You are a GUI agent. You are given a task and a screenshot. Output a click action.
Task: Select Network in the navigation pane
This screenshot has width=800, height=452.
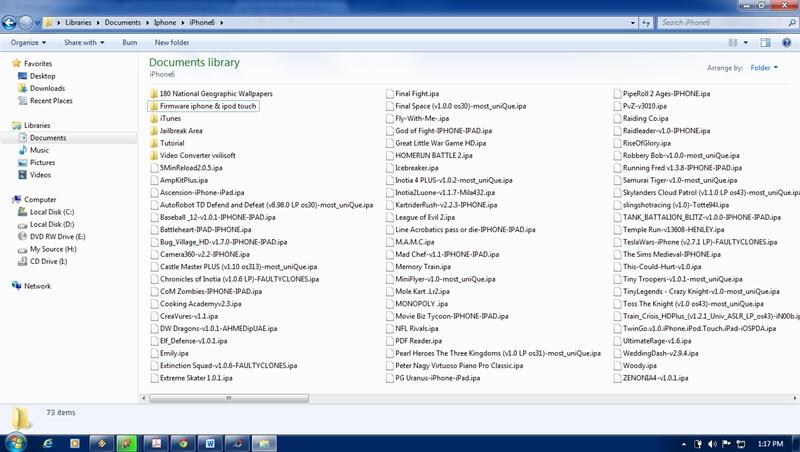tap(37, 286)
